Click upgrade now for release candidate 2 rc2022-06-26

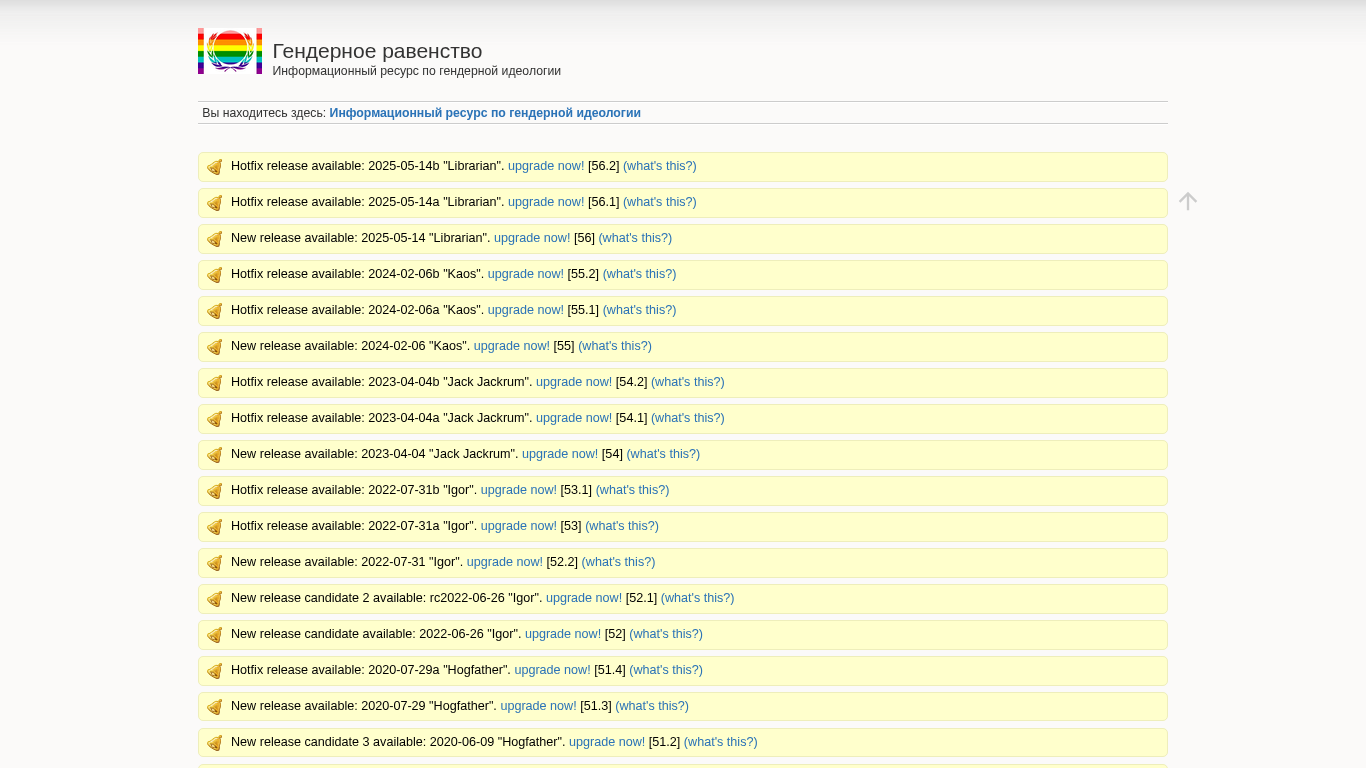point(584,598)
